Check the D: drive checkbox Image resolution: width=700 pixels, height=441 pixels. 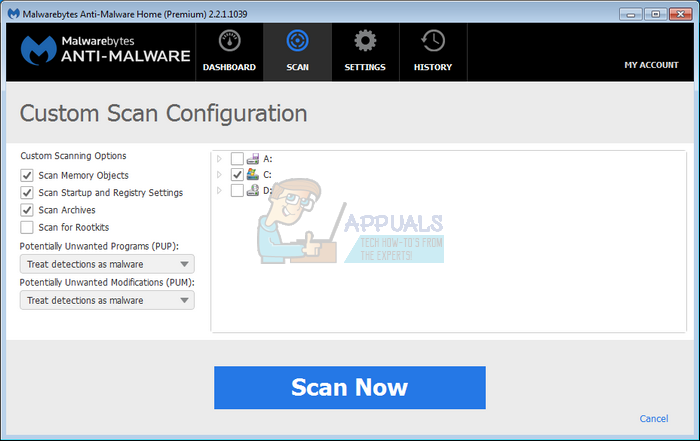[237, 191]
